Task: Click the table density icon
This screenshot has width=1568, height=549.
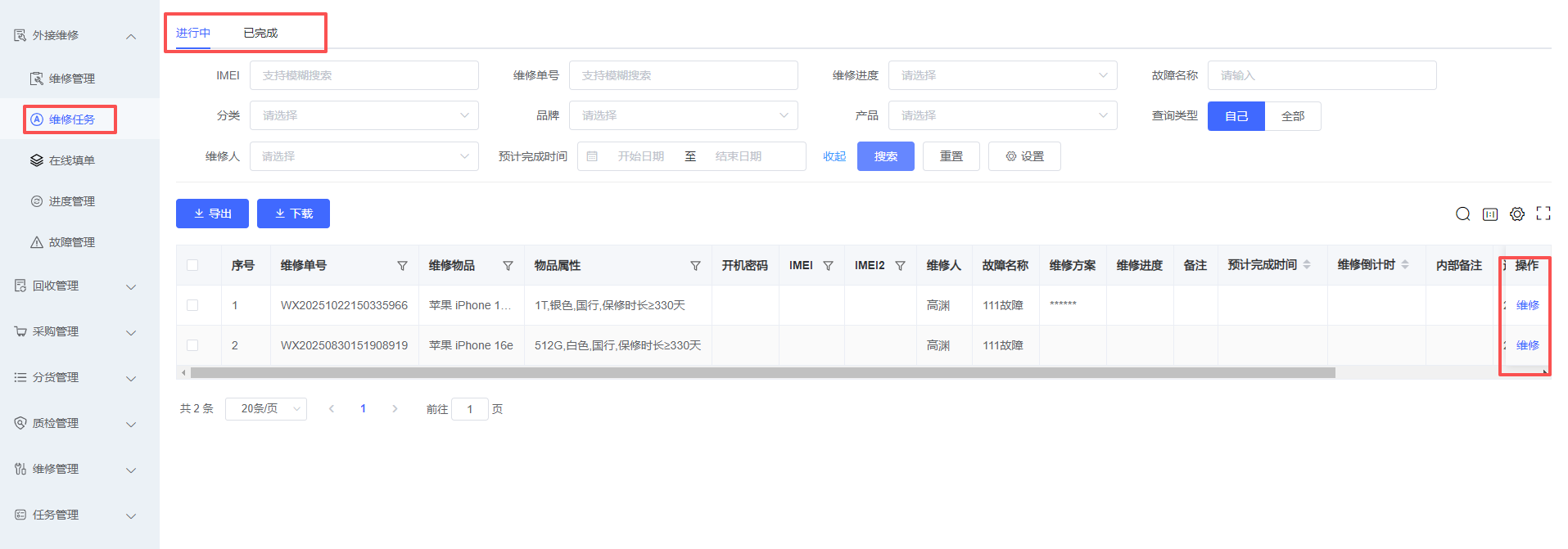Action: click(1490, 214)
